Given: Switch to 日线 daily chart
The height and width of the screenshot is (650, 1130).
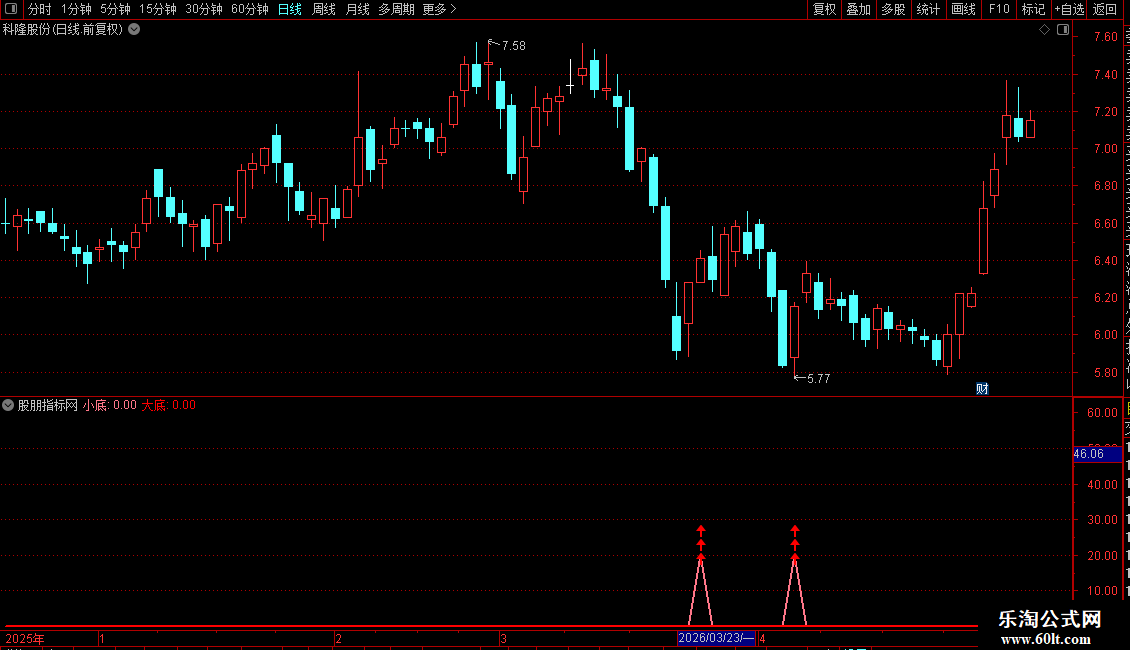Looking at the screenshot, I should pyautogui.click(x=290, y=9).
